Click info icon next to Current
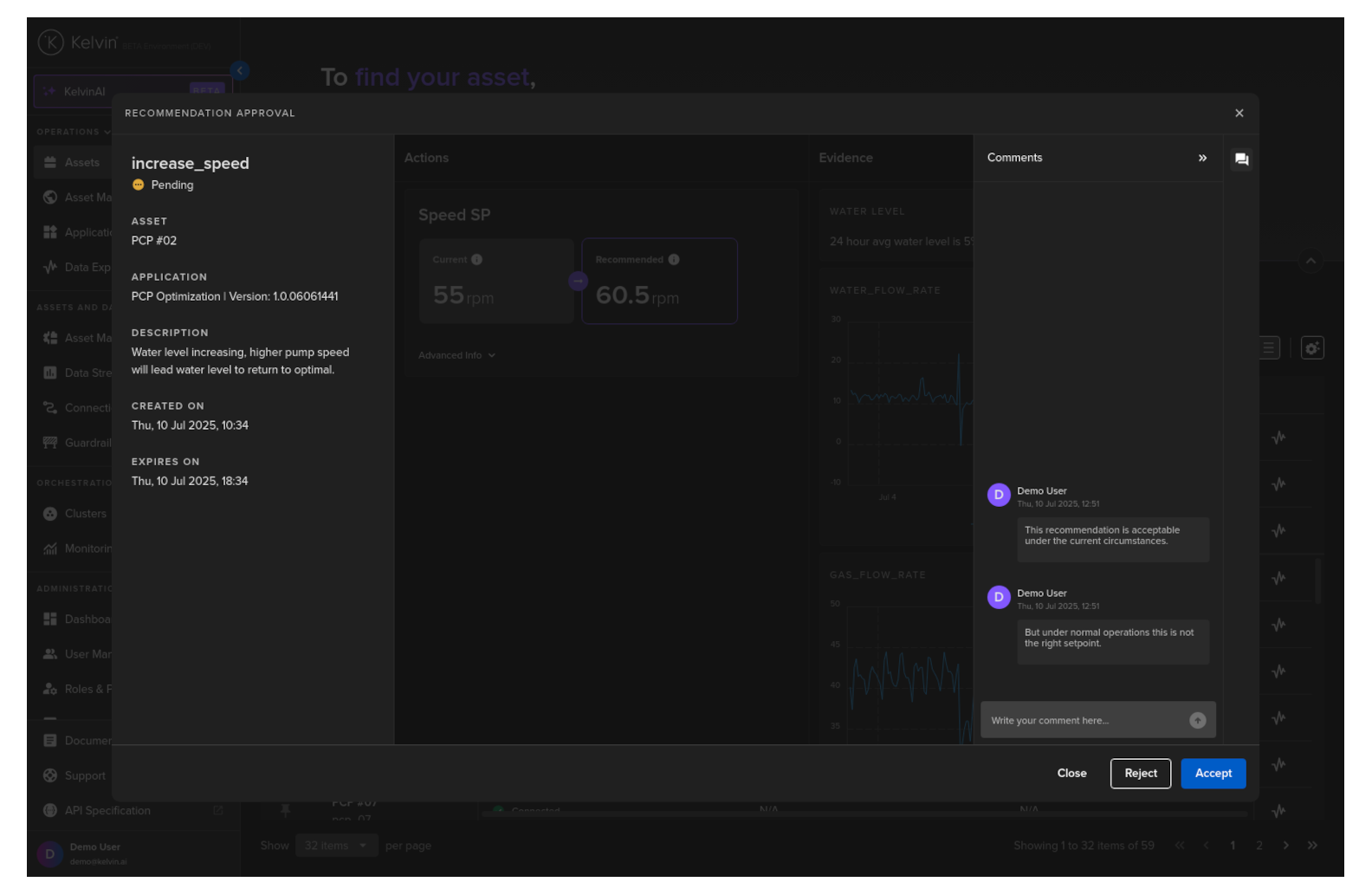Viewport: 1372px width, 895px height. (476, 260)
